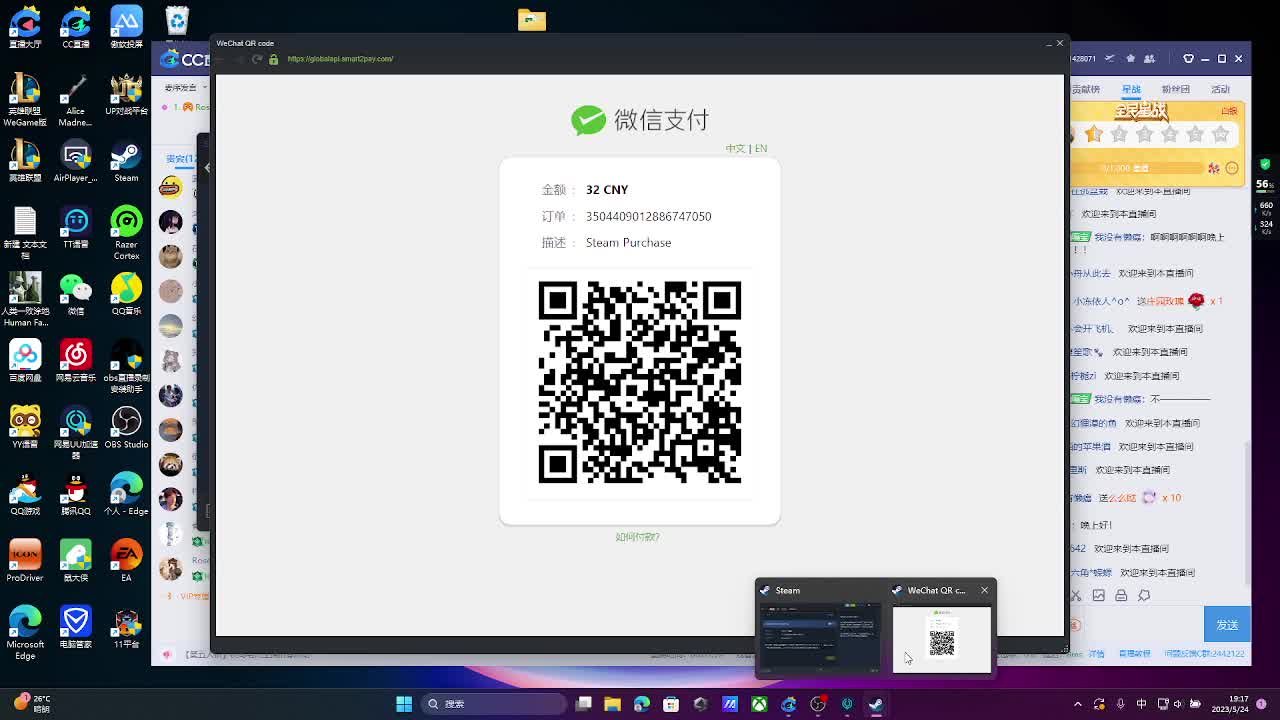This screenshot has width=1280, height=720.
Task: Click the OBS icon in the taskbar
Action: click(x=818, y=704)
